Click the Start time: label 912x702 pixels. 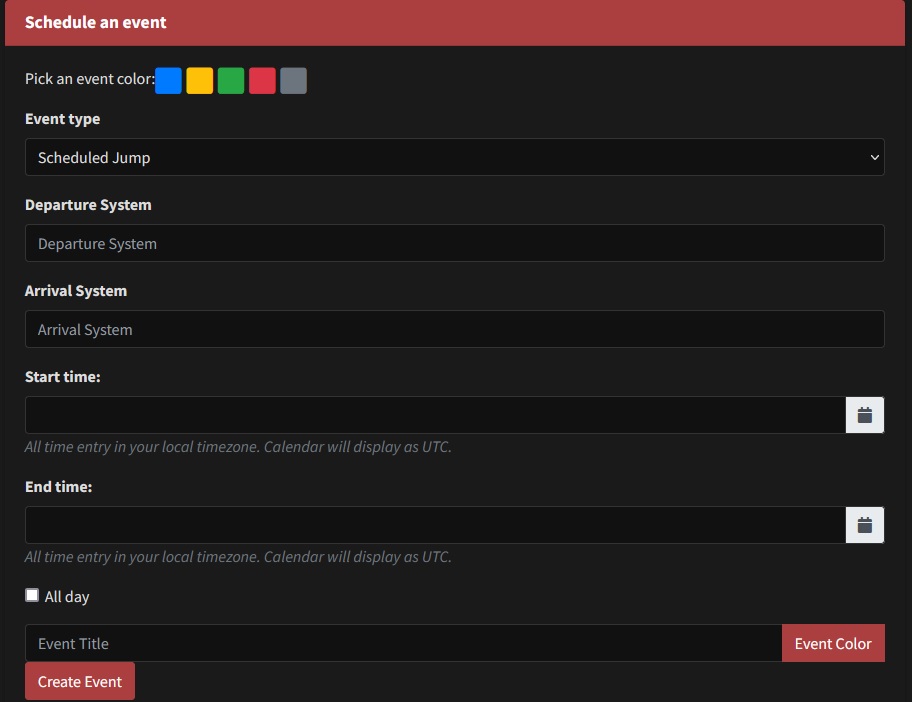click(x=62, y=377)
